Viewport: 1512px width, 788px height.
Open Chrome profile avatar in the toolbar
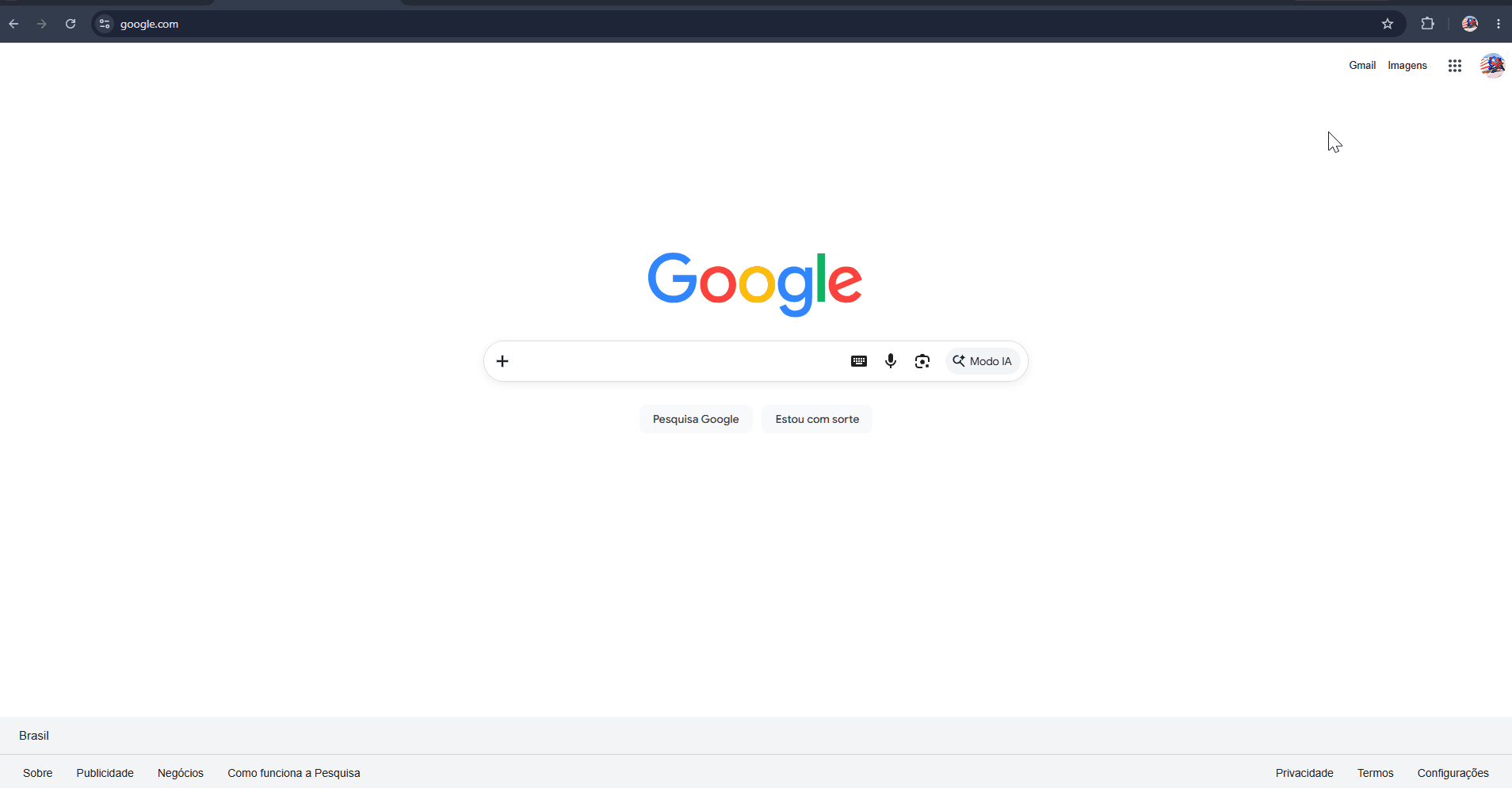(1470, 24)
